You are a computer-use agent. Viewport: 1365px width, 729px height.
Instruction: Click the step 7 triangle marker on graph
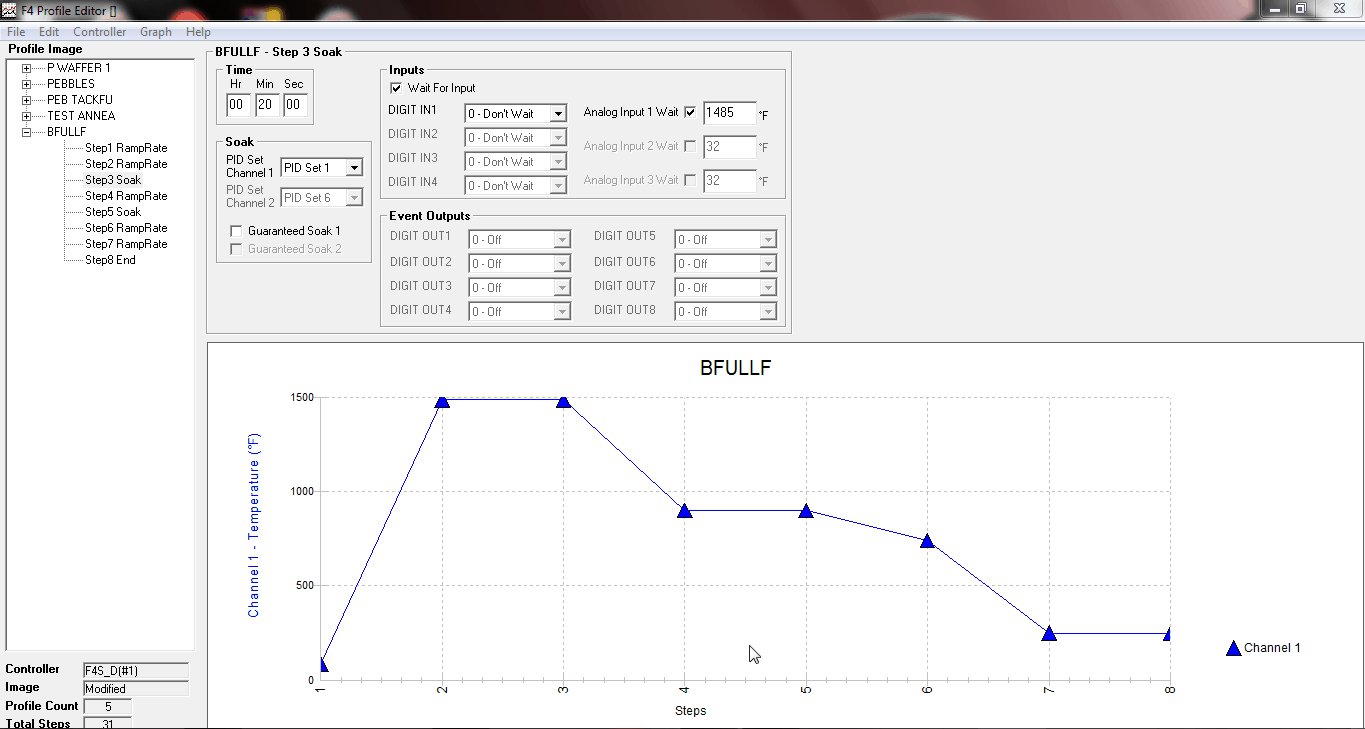pyautogui.click(x=1048, y=633)
